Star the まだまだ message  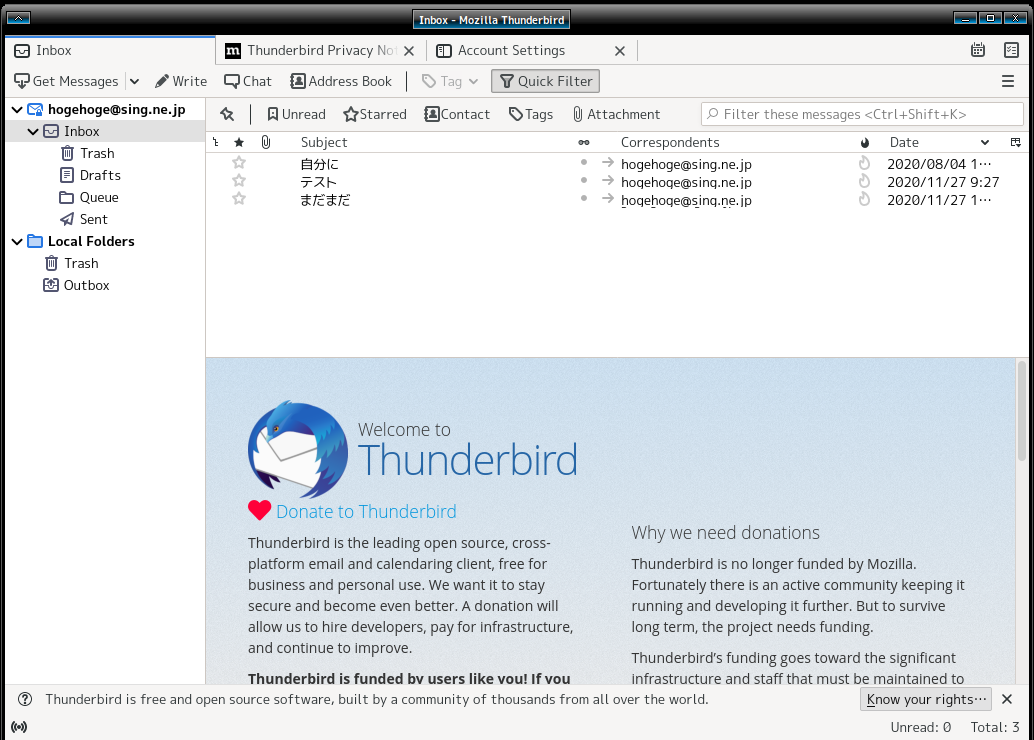(239, 199)
